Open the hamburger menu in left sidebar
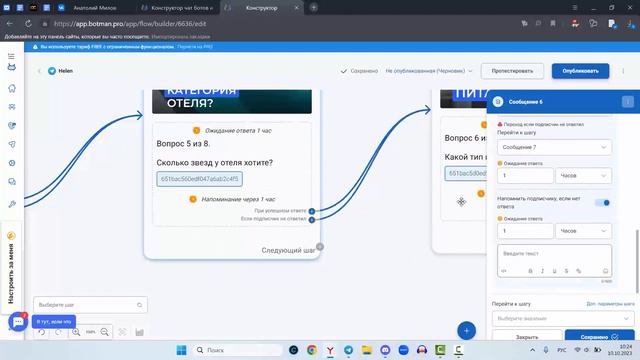The image size is (640, 360). pyautogui.click(x=11, y=56)
